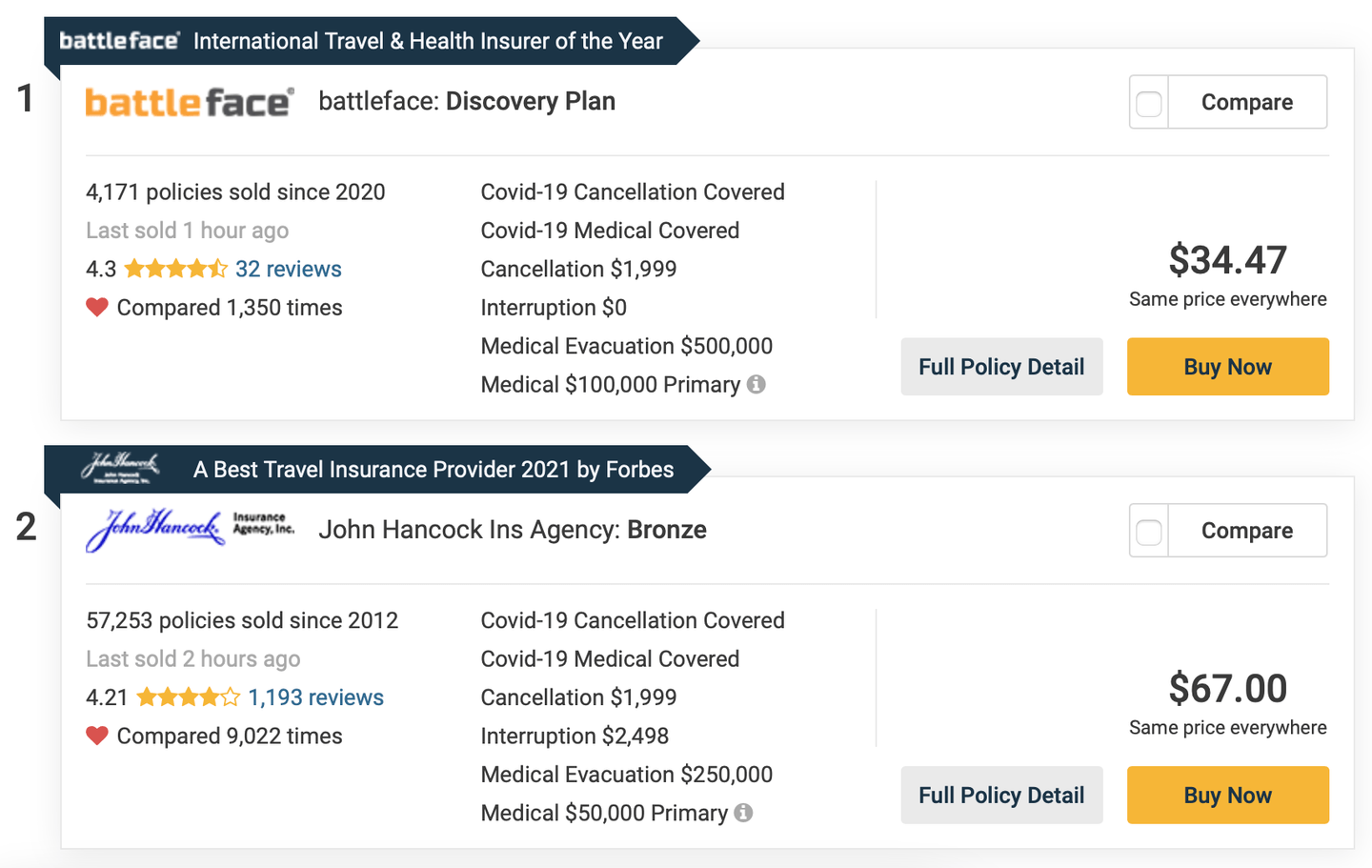View Full Policy Detail for John Hancock Bronze
The image size is (1372, 868).
(x=1001, y=796)
